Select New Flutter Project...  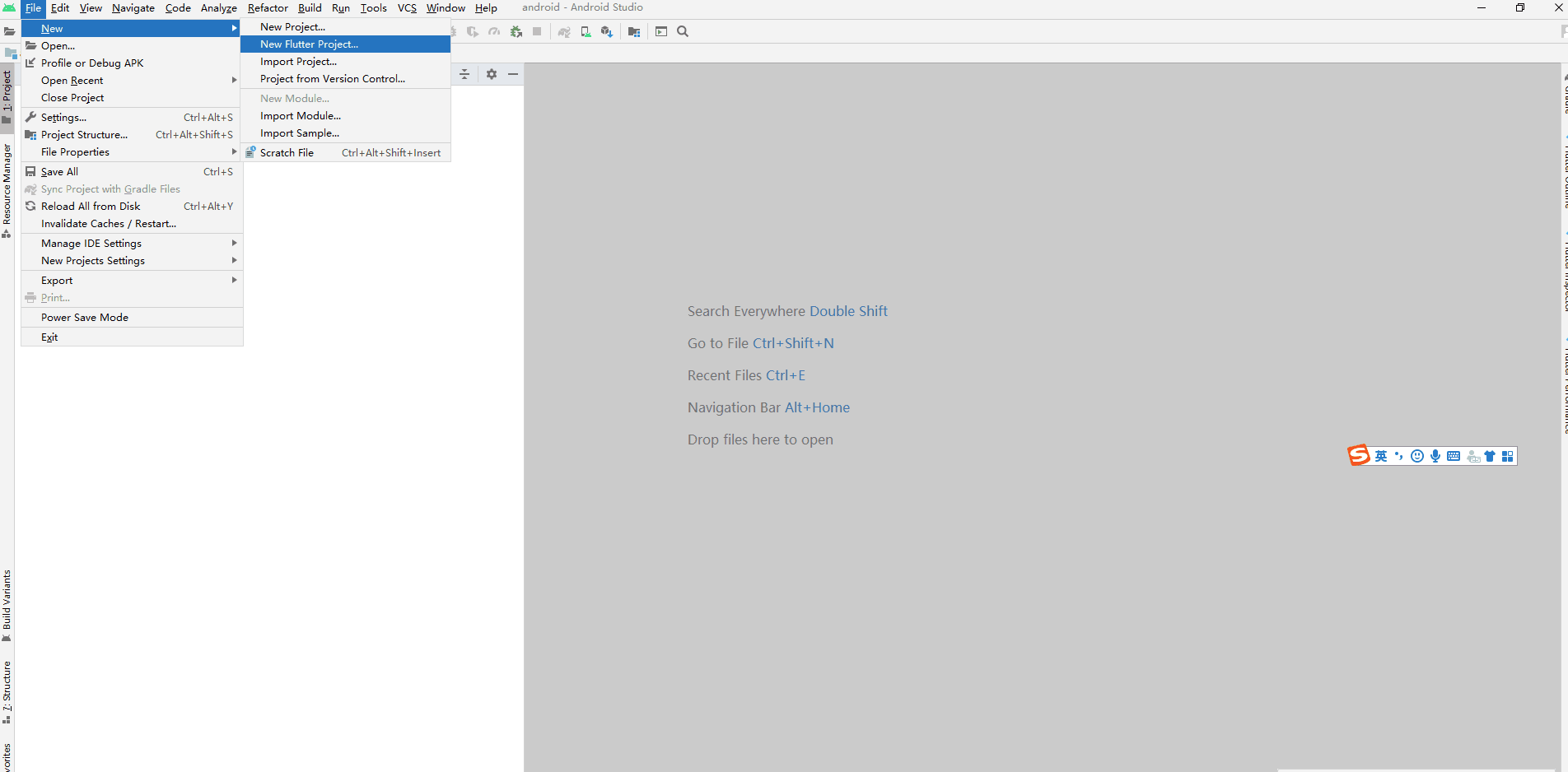coord(345,44)
